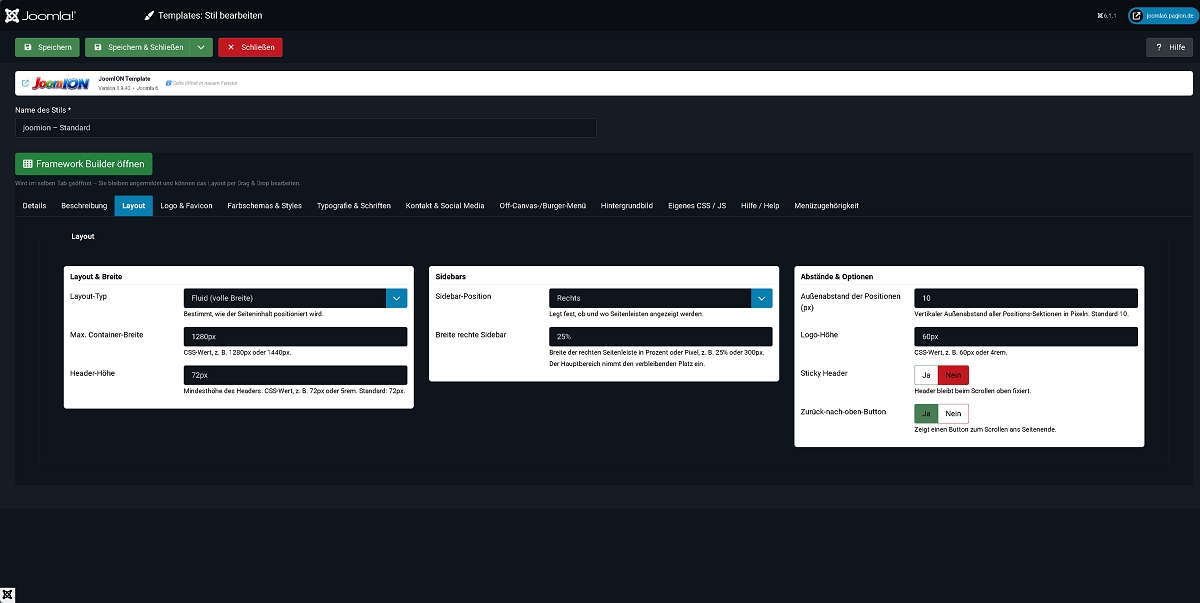
Task: Edit the Außenabstand der Positionen field
Action: 1026,298
